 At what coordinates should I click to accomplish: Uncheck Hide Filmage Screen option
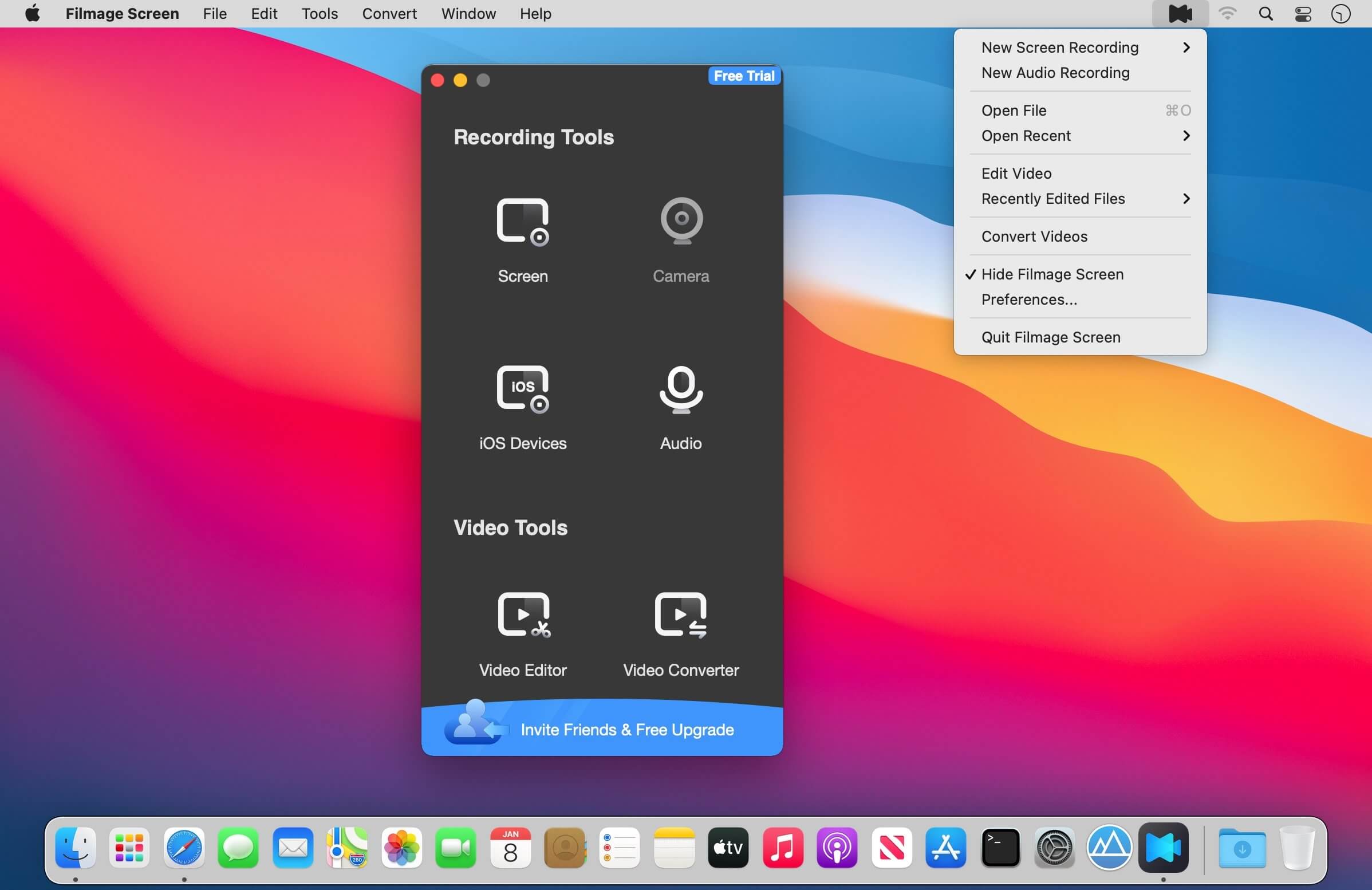[1052, 274]
